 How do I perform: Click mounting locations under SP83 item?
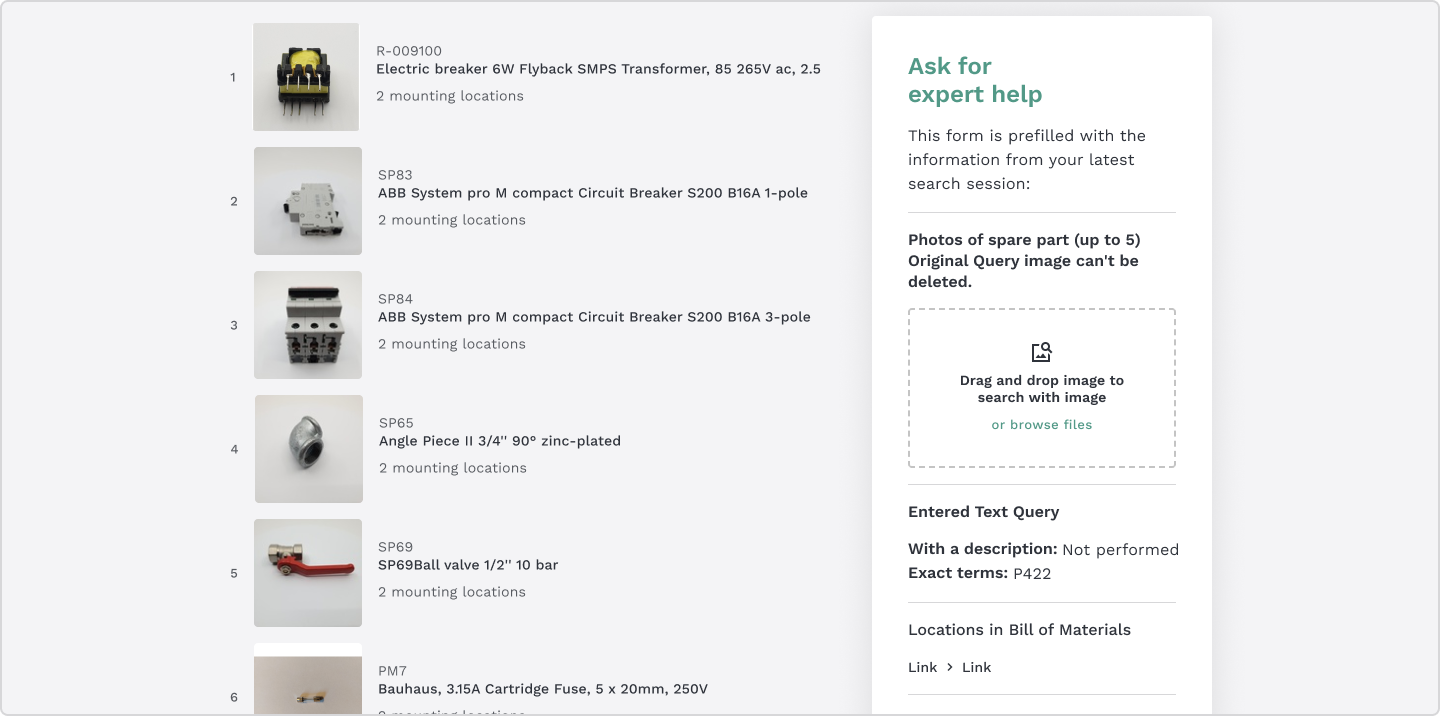coord(452,220)
